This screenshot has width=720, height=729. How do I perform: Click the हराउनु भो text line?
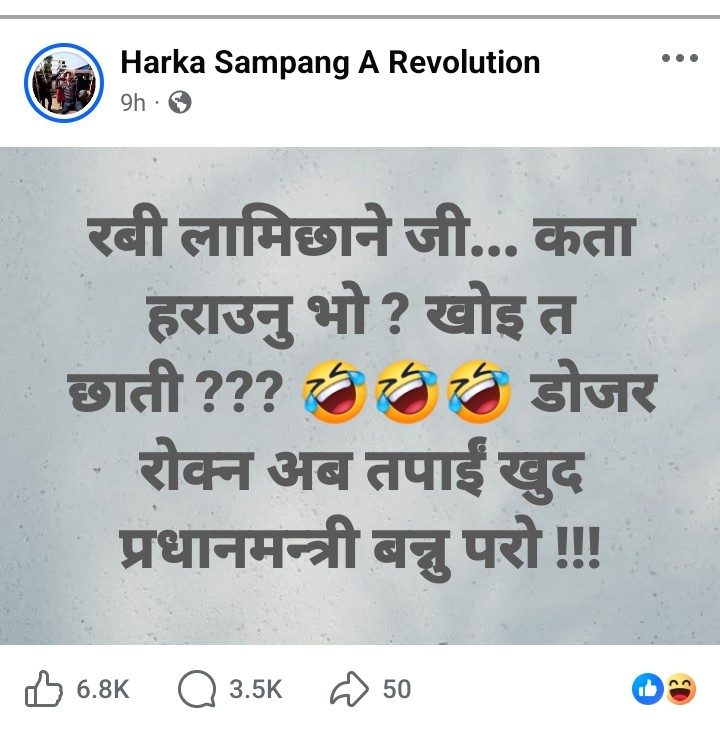point(257,315)
